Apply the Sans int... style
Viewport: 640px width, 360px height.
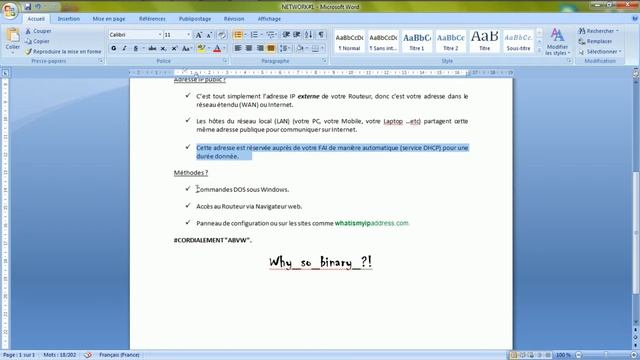pos(383,41)
